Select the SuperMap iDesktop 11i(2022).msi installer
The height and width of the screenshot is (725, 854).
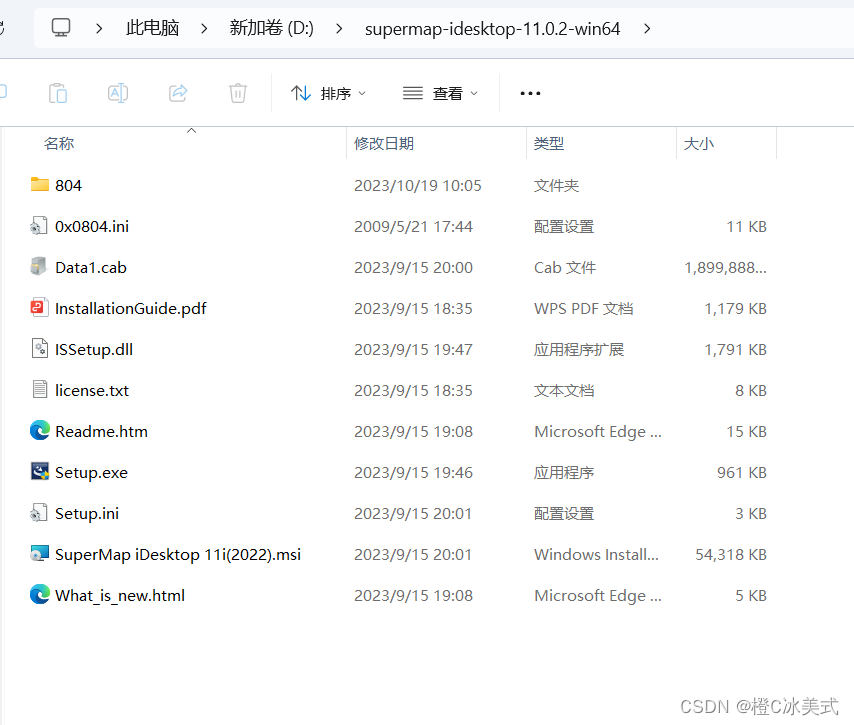pyautogui.click(x=176, y=554)
